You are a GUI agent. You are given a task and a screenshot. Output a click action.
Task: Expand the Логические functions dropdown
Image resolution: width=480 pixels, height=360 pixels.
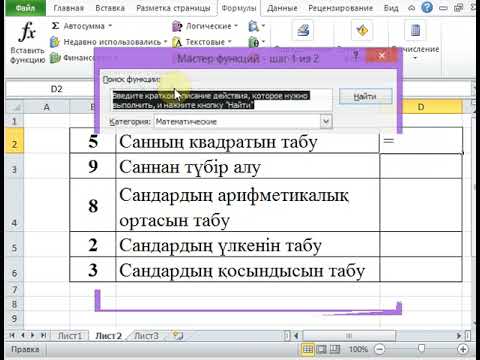click(236, 26)
